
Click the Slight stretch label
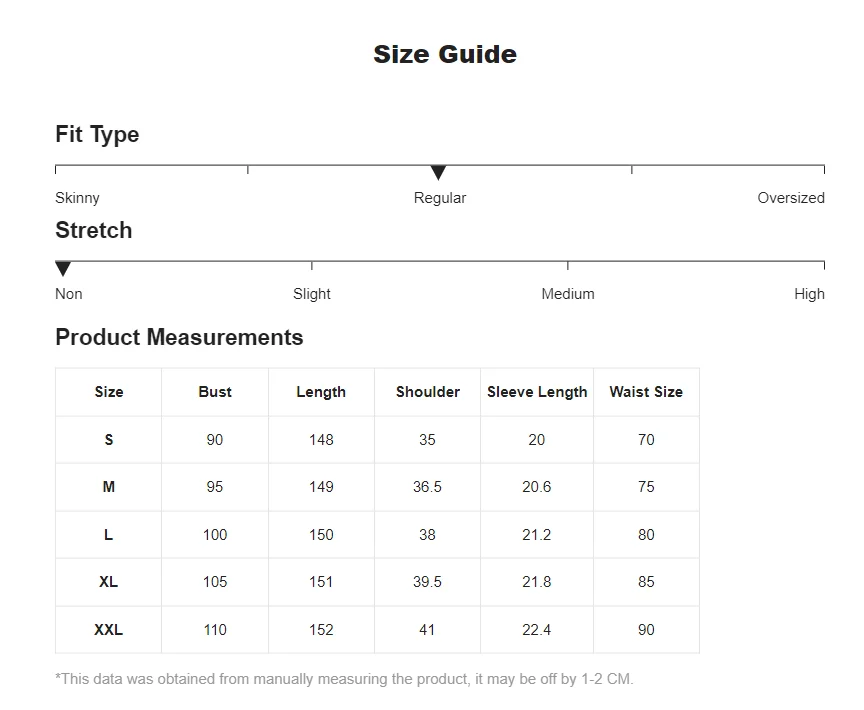coord(312,294)
